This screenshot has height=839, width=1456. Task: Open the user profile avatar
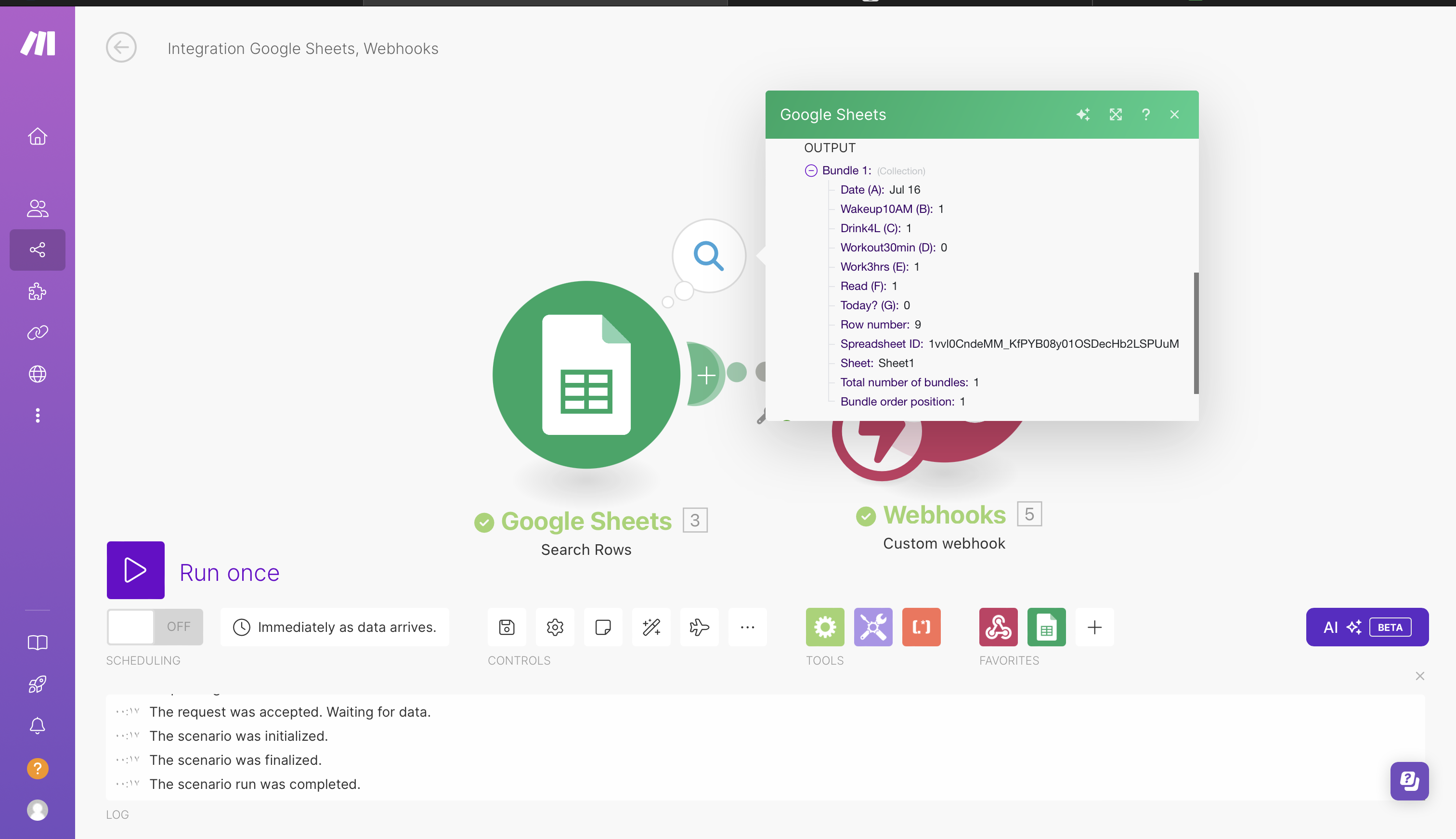(38, 810)
